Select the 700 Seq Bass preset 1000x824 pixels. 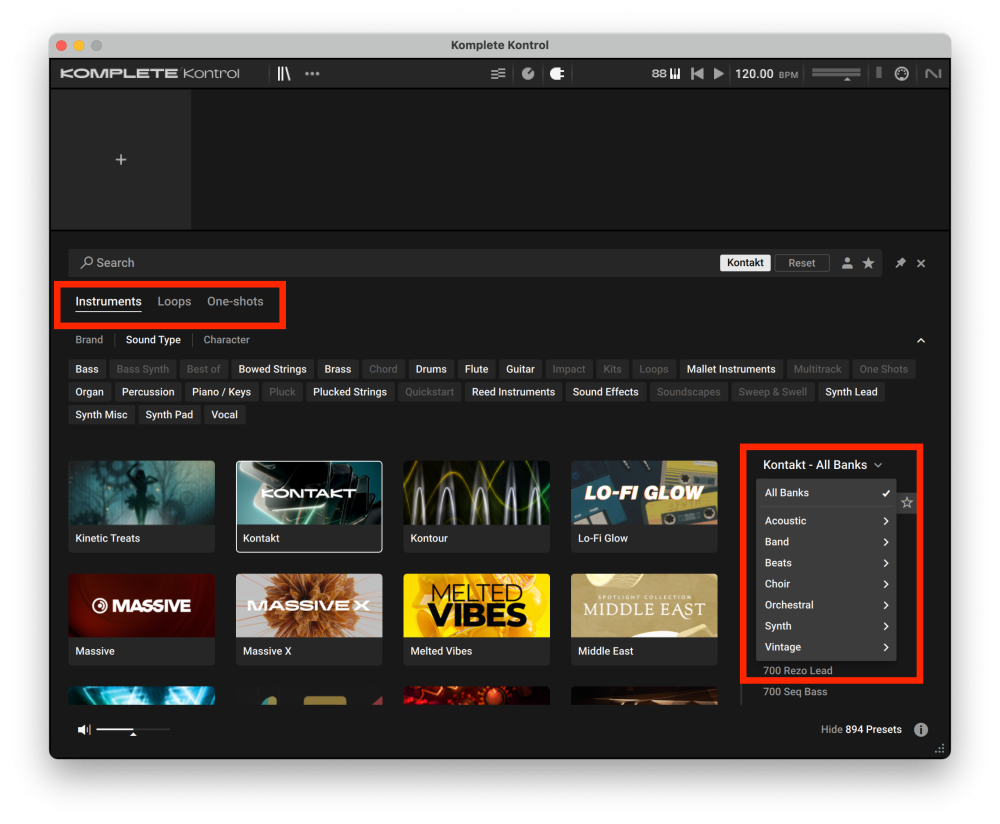coord(795,692)
